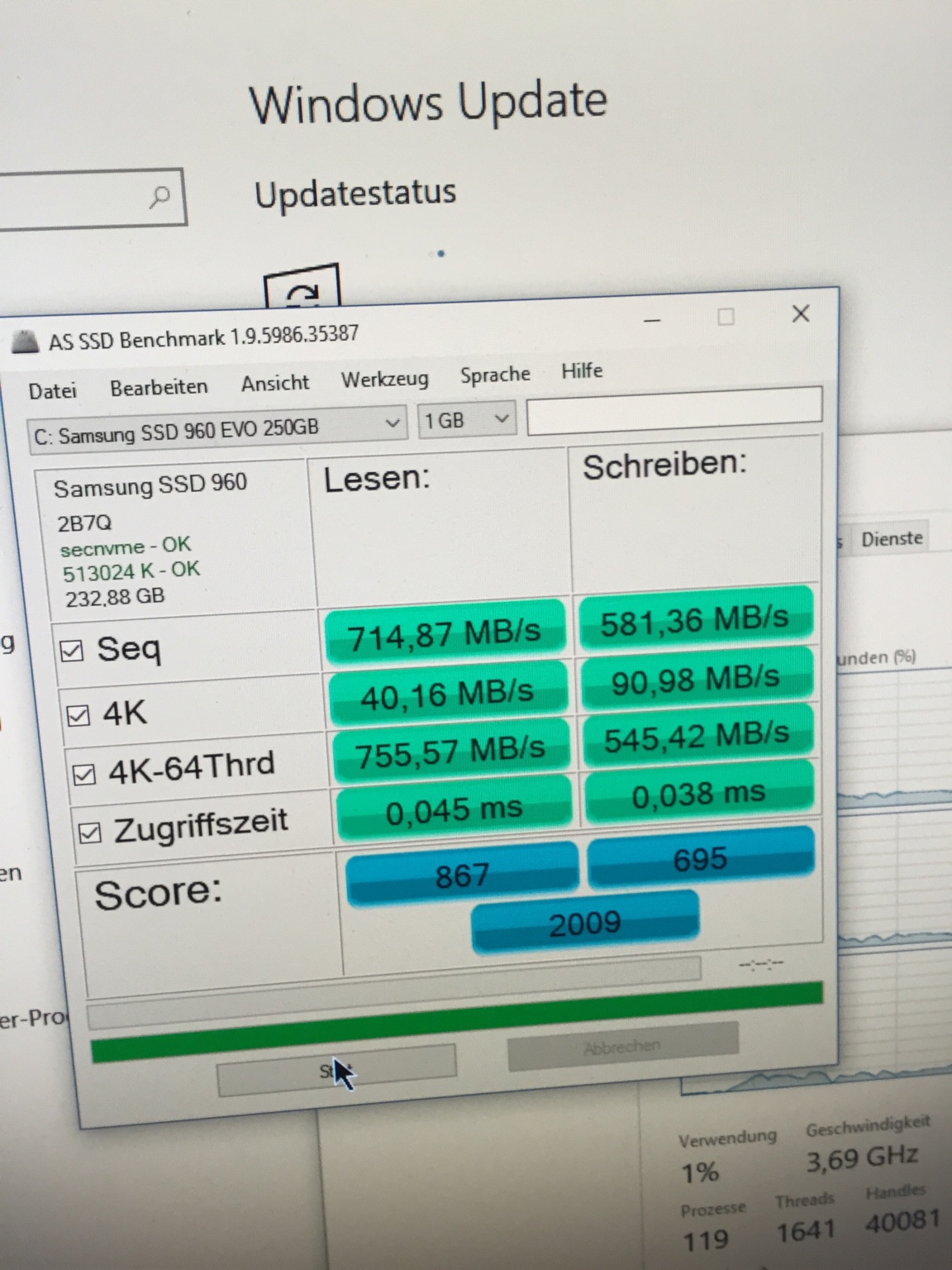952x1270 pixels.
Task: Click the Prozesse count 119
Action: pyautogui.click(x=705, y=1239)
